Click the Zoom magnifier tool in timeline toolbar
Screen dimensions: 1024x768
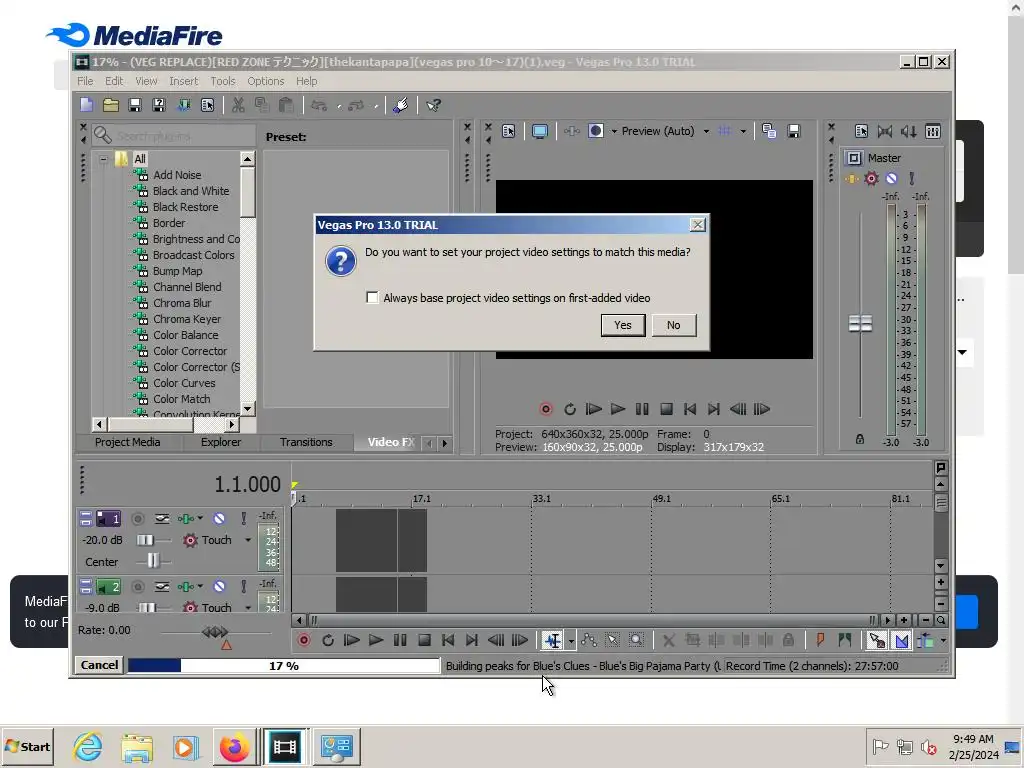coord(636,640)
